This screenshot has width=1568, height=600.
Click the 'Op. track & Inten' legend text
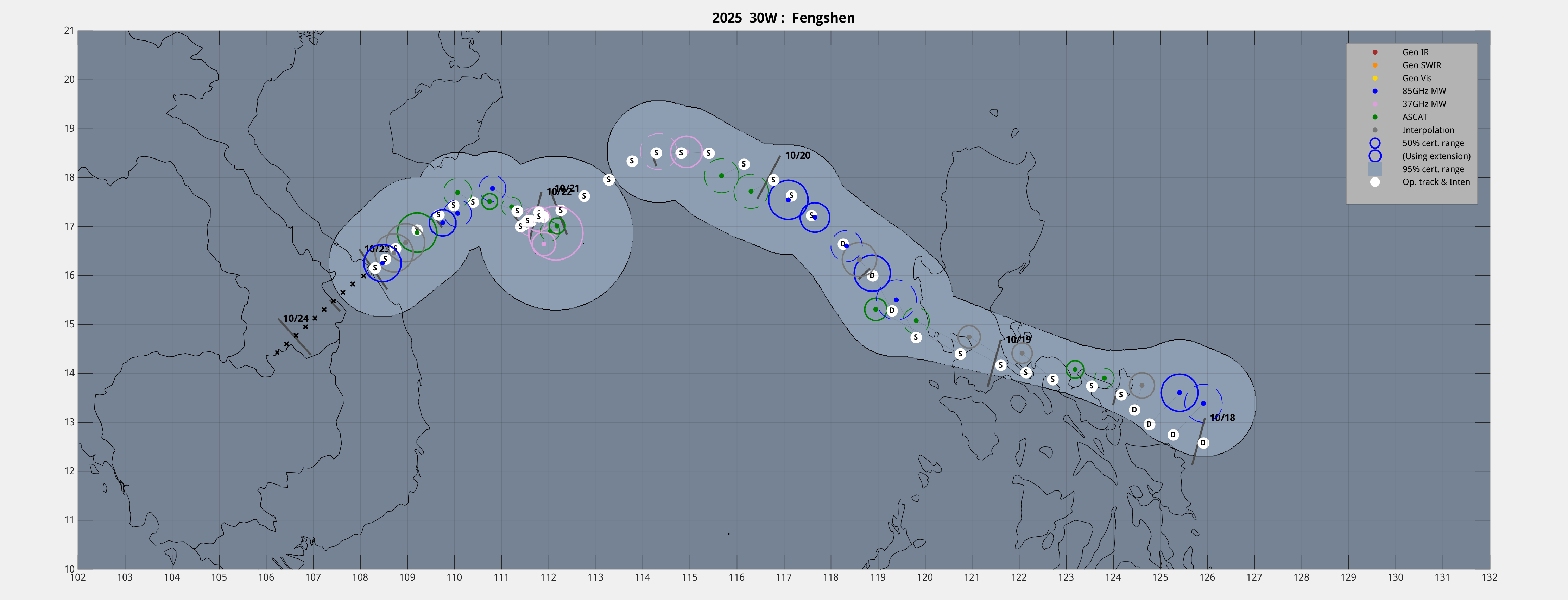click(x=1436, y=182)
